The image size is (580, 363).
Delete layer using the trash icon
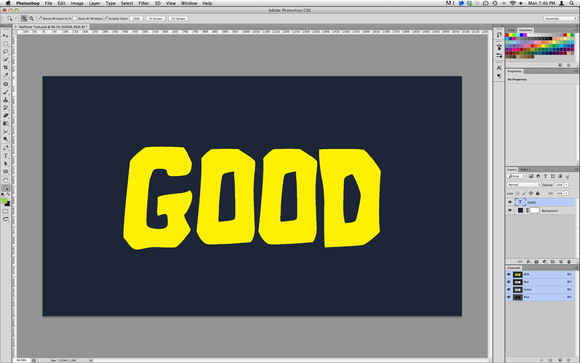[x=569, y=262]
